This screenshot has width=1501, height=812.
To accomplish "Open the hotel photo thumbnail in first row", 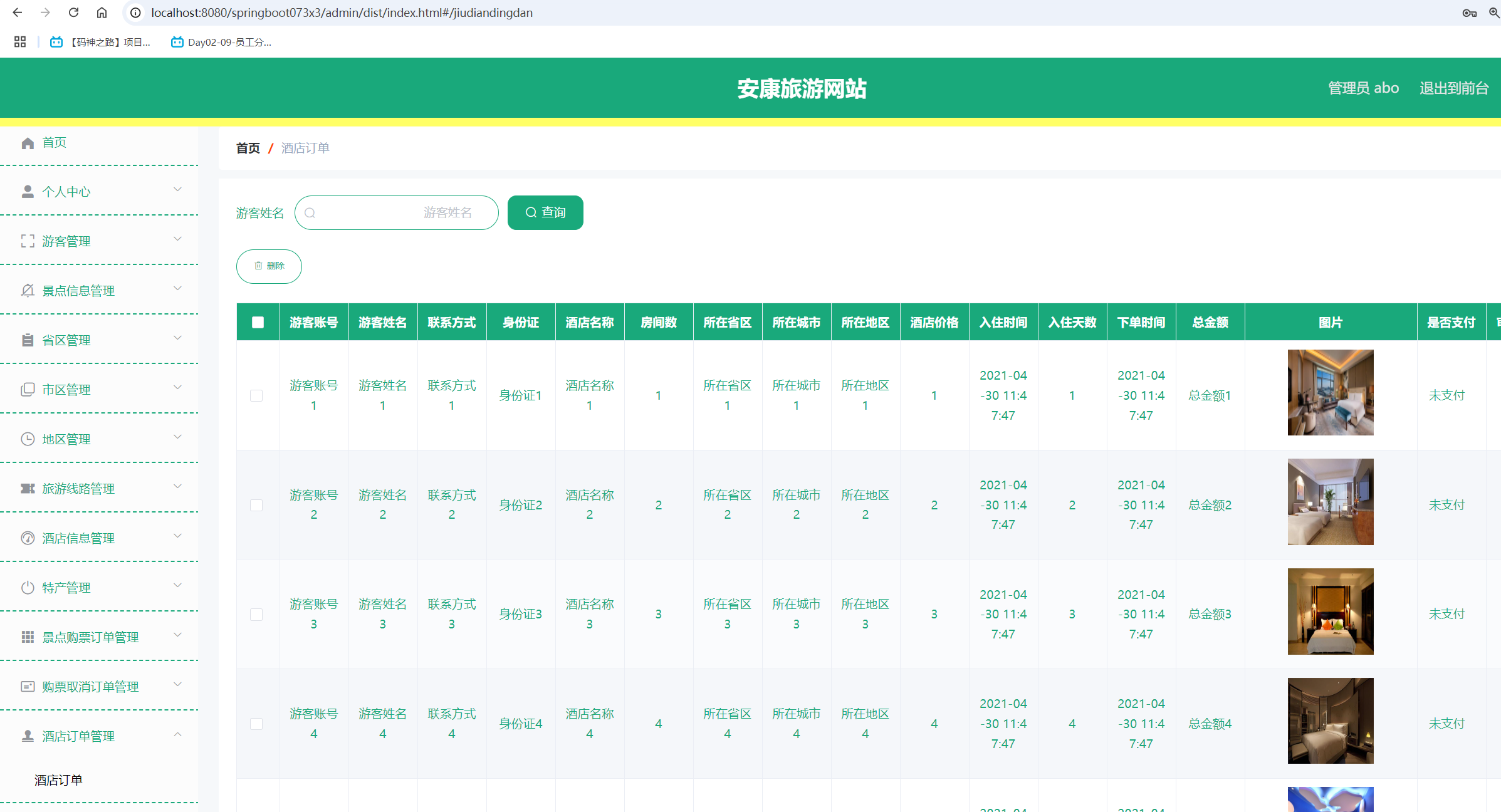I will click(x=1331, y=392).
